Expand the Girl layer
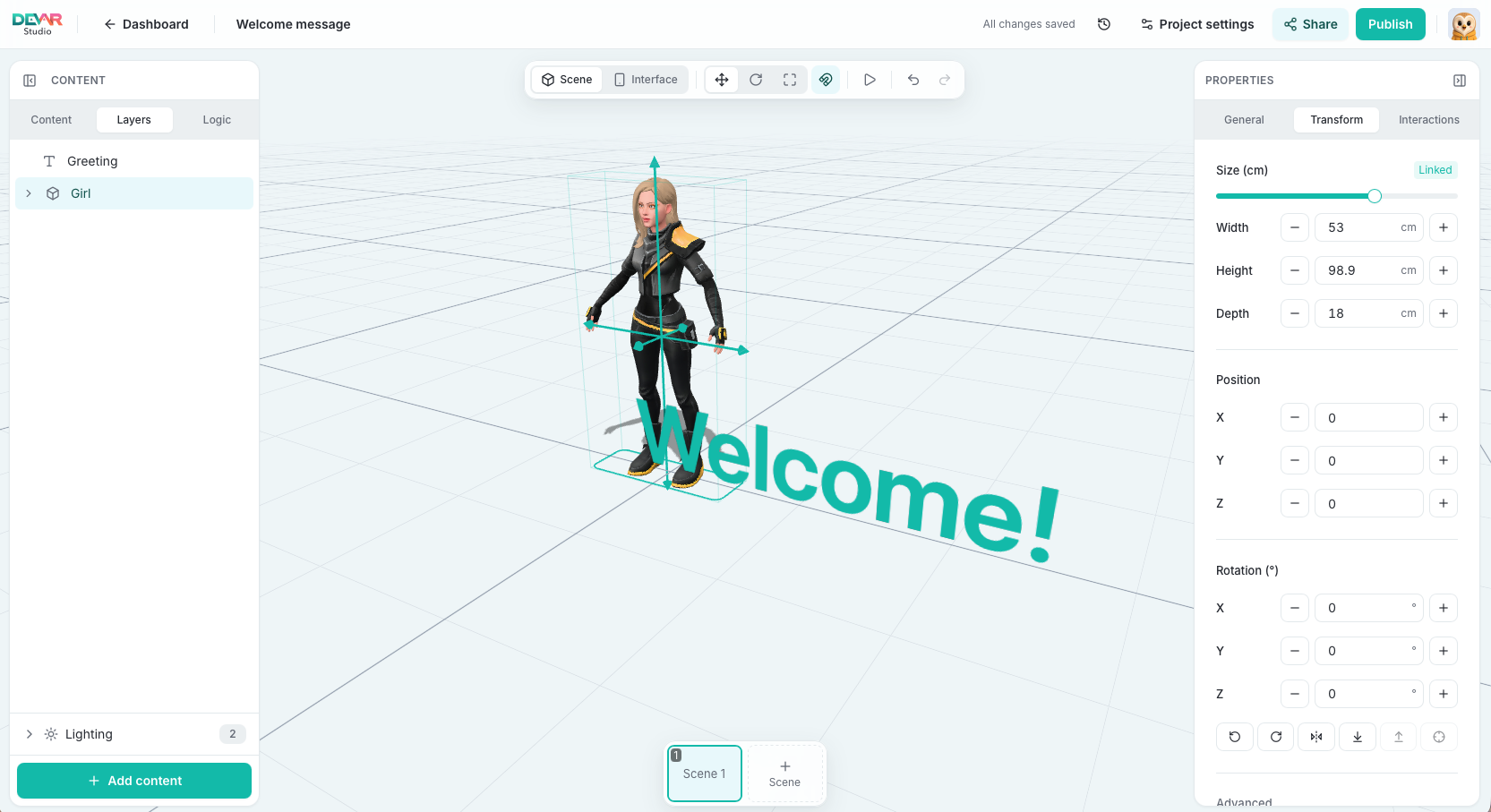Viewport: 1491px width, 812px height. click(x=29, y=193)
